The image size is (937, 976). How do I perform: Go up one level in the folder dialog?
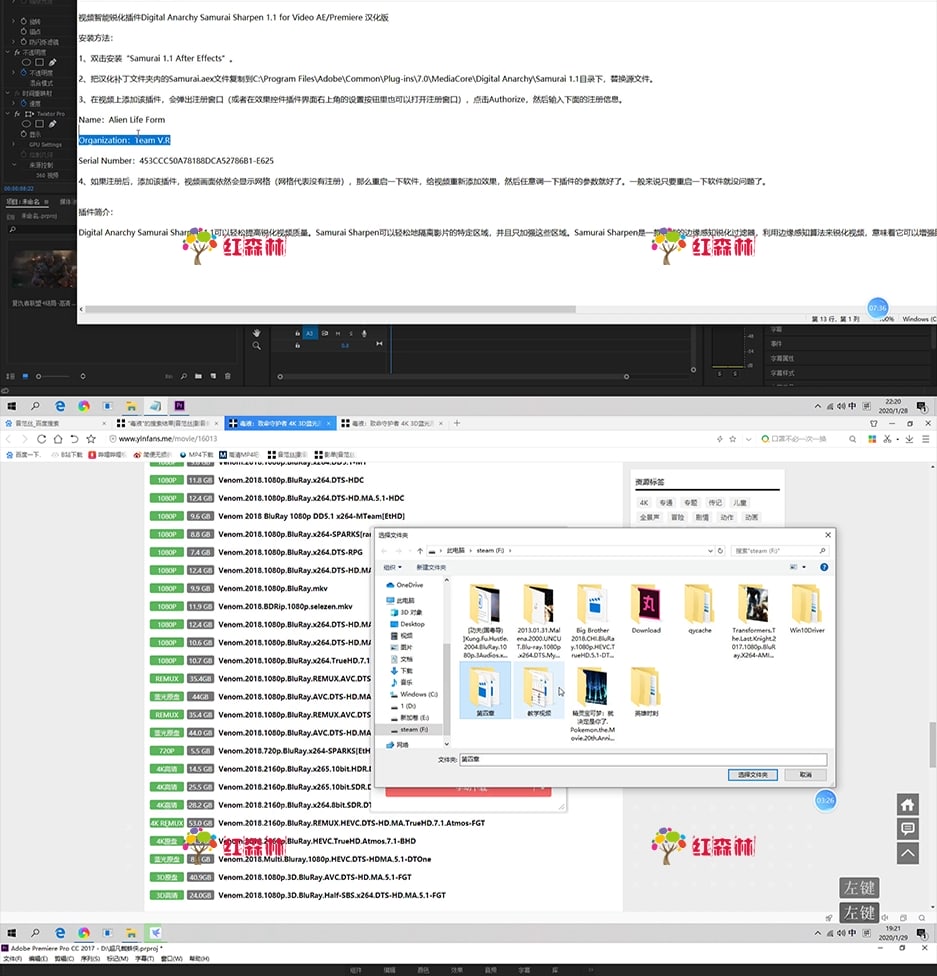pos(420,551)
